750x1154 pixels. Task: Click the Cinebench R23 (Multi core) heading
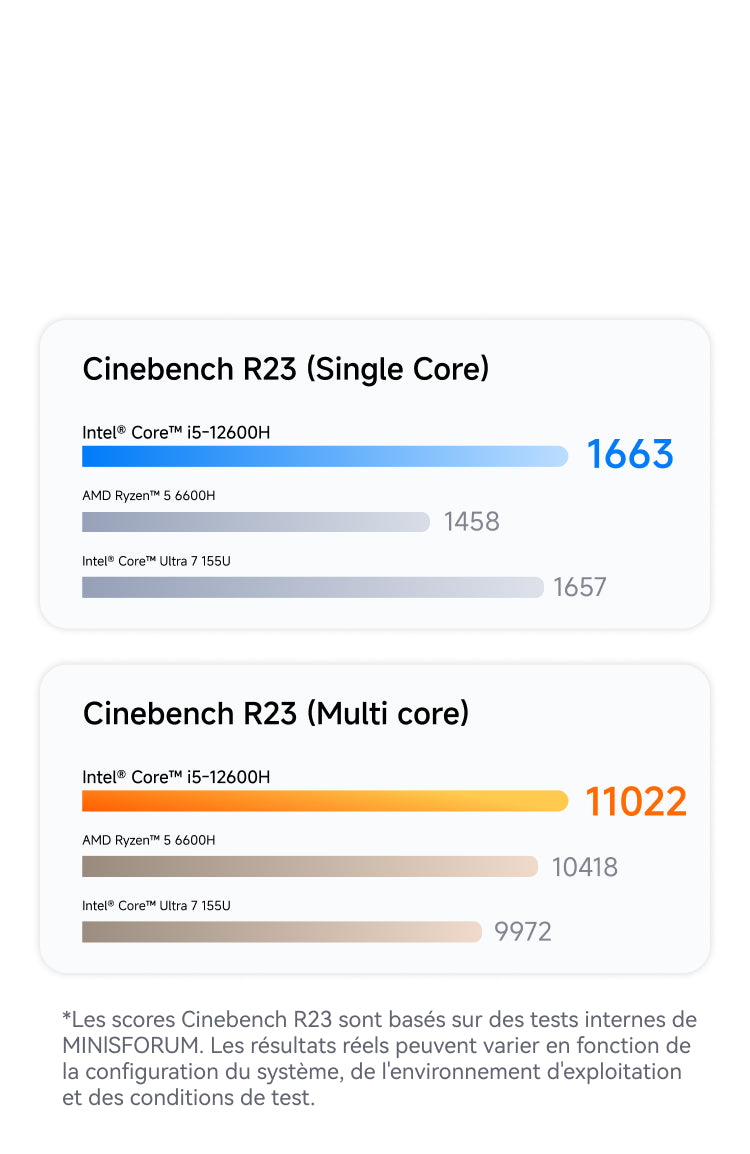[276, 713]
